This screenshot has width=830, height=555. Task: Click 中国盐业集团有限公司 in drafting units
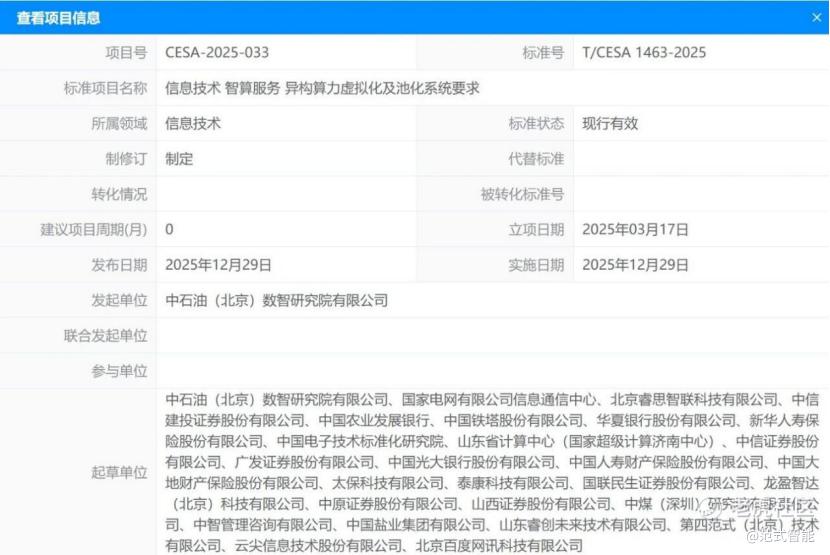(x=416, y=525)
